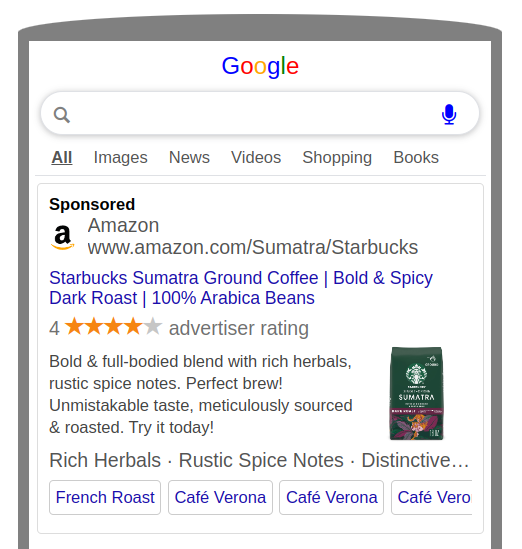Switch to the Images tab

[x=120, y=158]
